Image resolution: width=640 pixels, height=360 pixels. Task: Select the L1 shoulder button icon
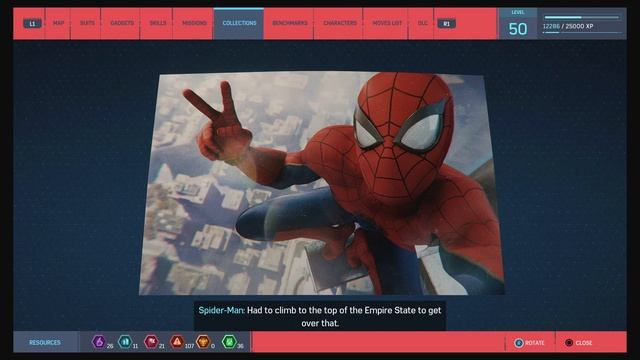[x=32, y=24]
